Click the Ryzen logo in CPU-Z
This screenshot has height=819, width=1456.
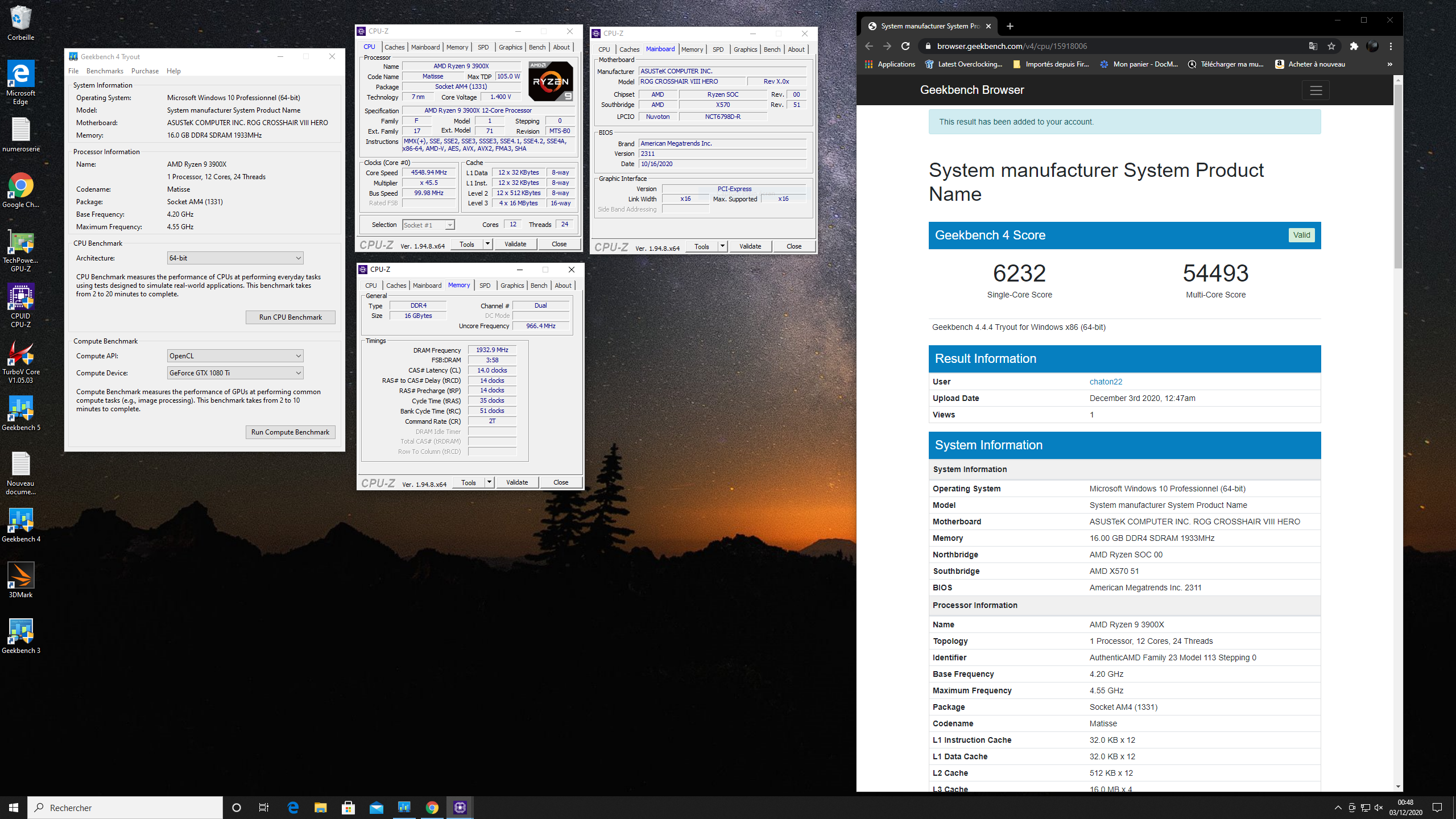[x=551, y=81]
